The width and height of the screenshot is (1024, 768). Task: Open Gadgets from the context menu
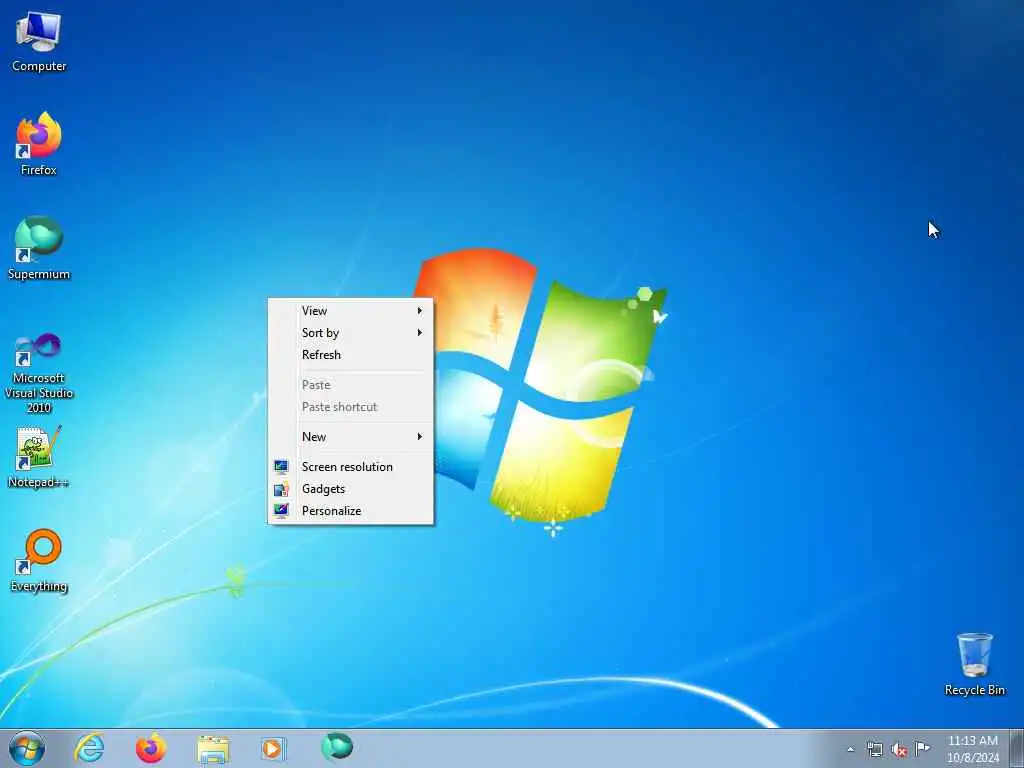pos(351,489)
